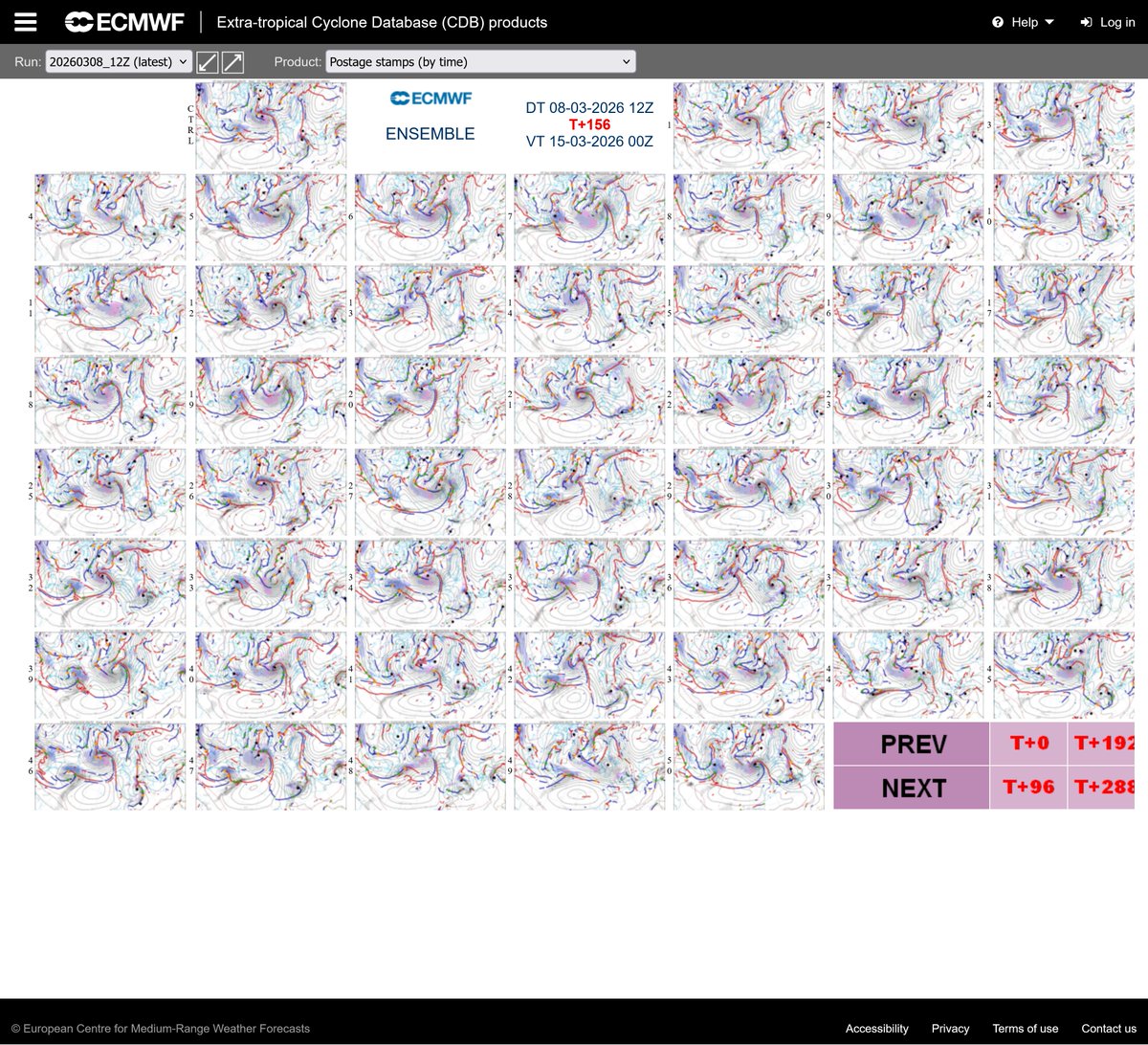Open ensemble member 34 stamp
The image size is (1148, 1045).
pos(430,585)
